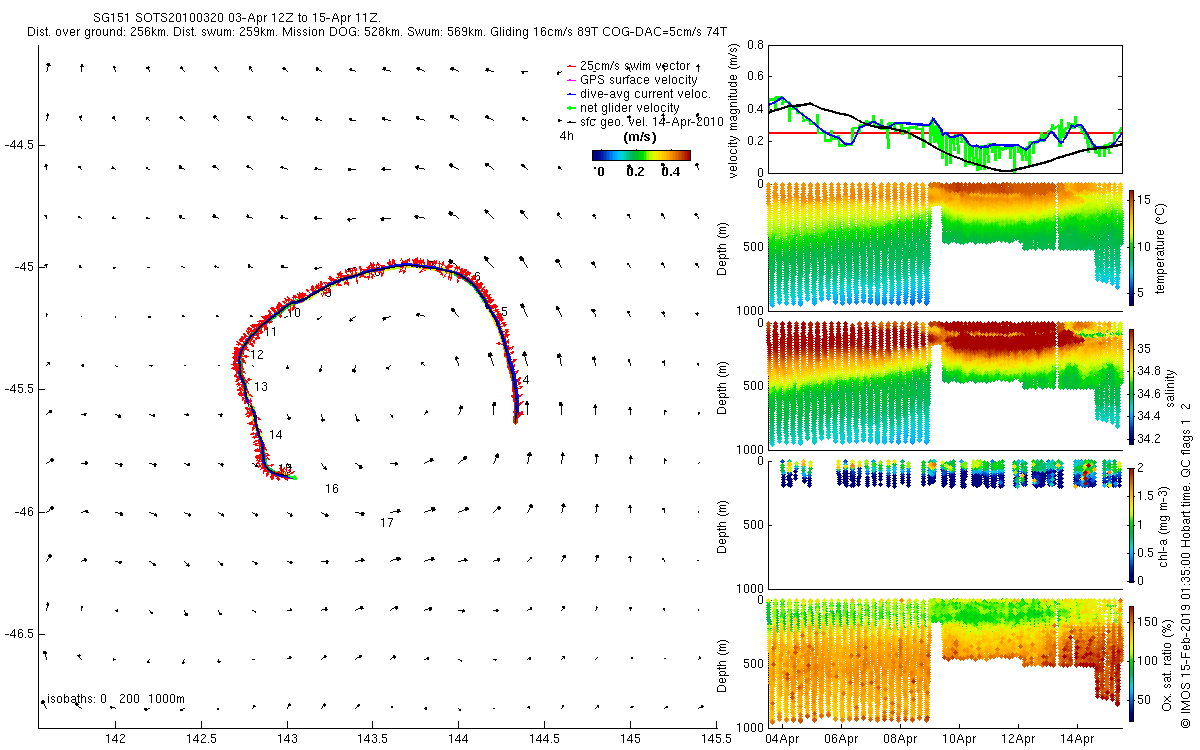Click the '4h' label under the legend
The height and width of the screenshot is (750, 1200).
(x=566, y=135)
